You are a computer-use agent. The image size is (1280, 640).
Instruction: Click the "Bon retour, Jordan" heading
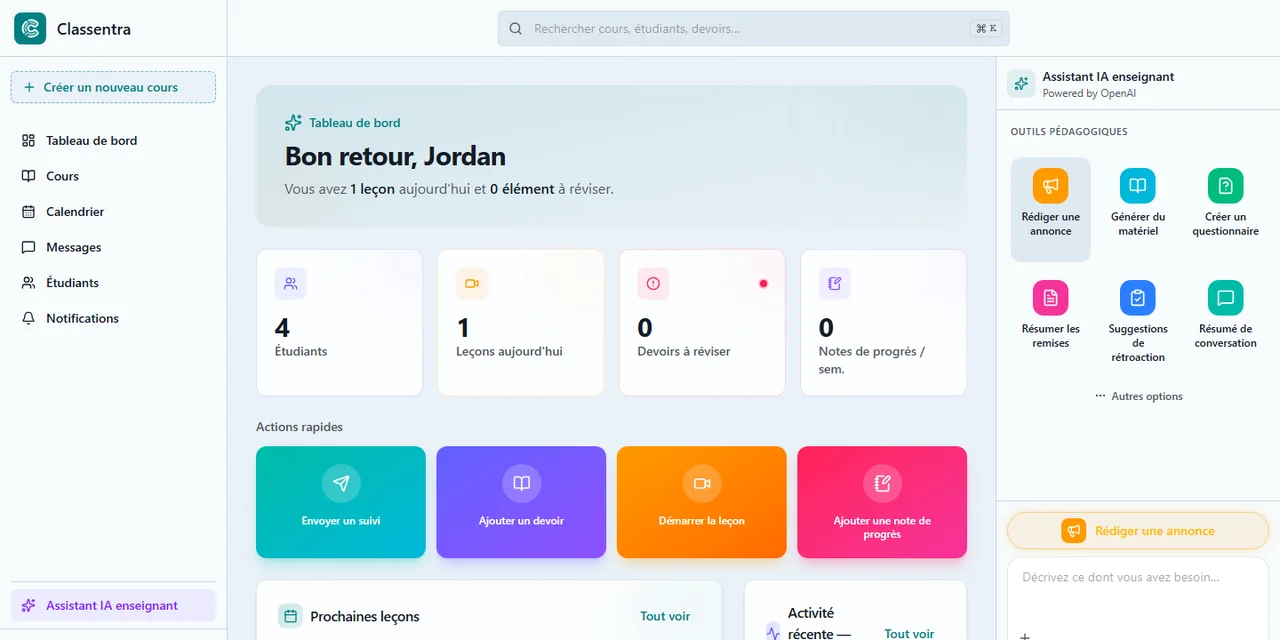coord(395,156)
